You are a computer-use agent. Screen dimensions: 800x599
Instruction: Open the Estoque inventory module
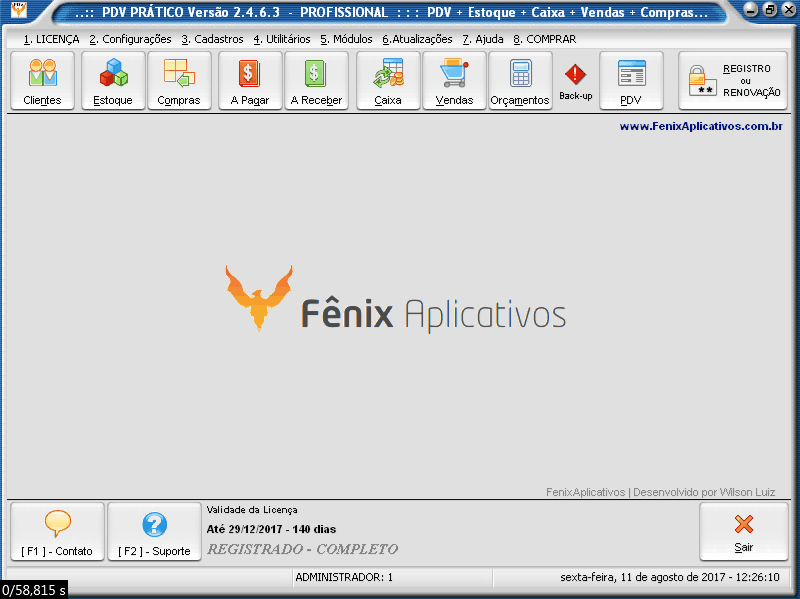[x=113, y=81]
